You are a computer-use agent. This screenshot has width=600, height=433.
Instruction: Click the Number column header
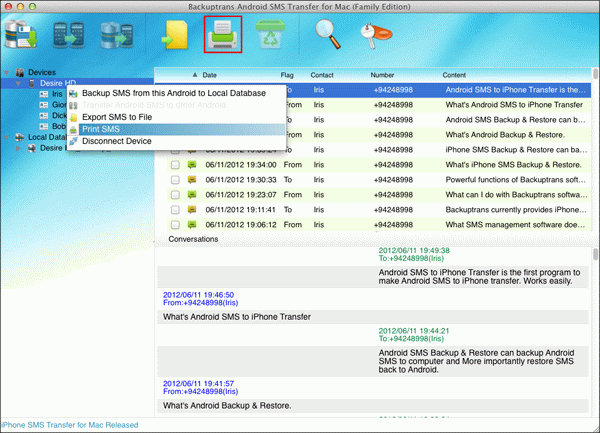[382, 75]
